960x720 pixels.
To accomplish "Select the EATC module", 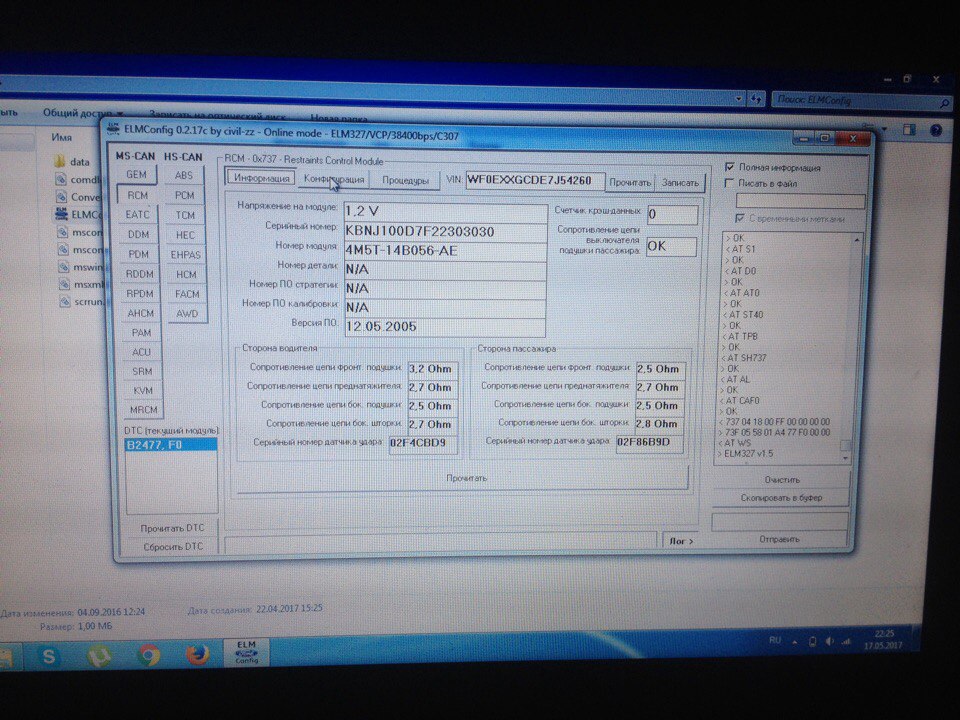I will tap(138, 214).
